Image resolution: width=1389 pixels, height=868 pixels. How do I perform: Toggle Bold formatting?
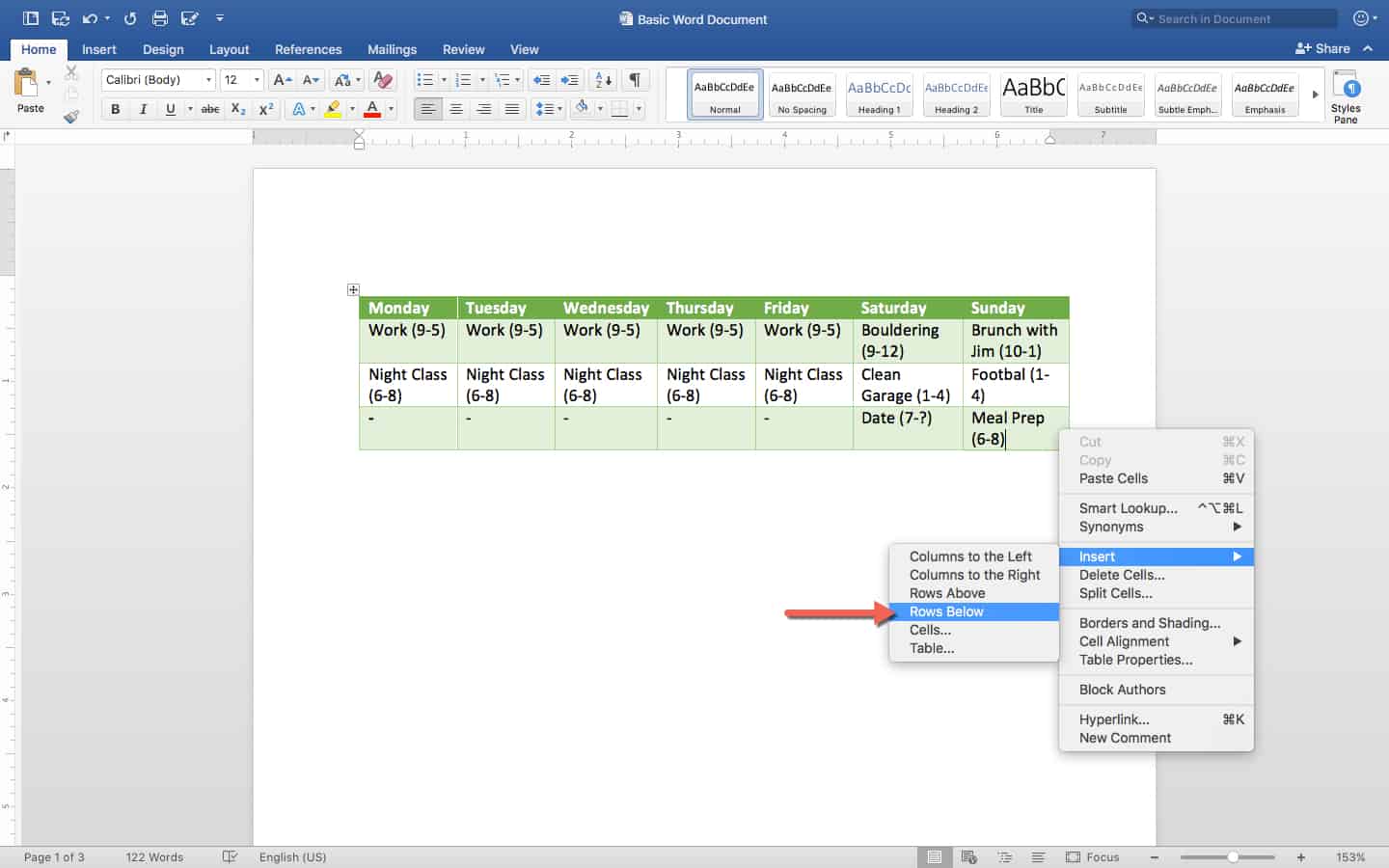coord(116,109)
